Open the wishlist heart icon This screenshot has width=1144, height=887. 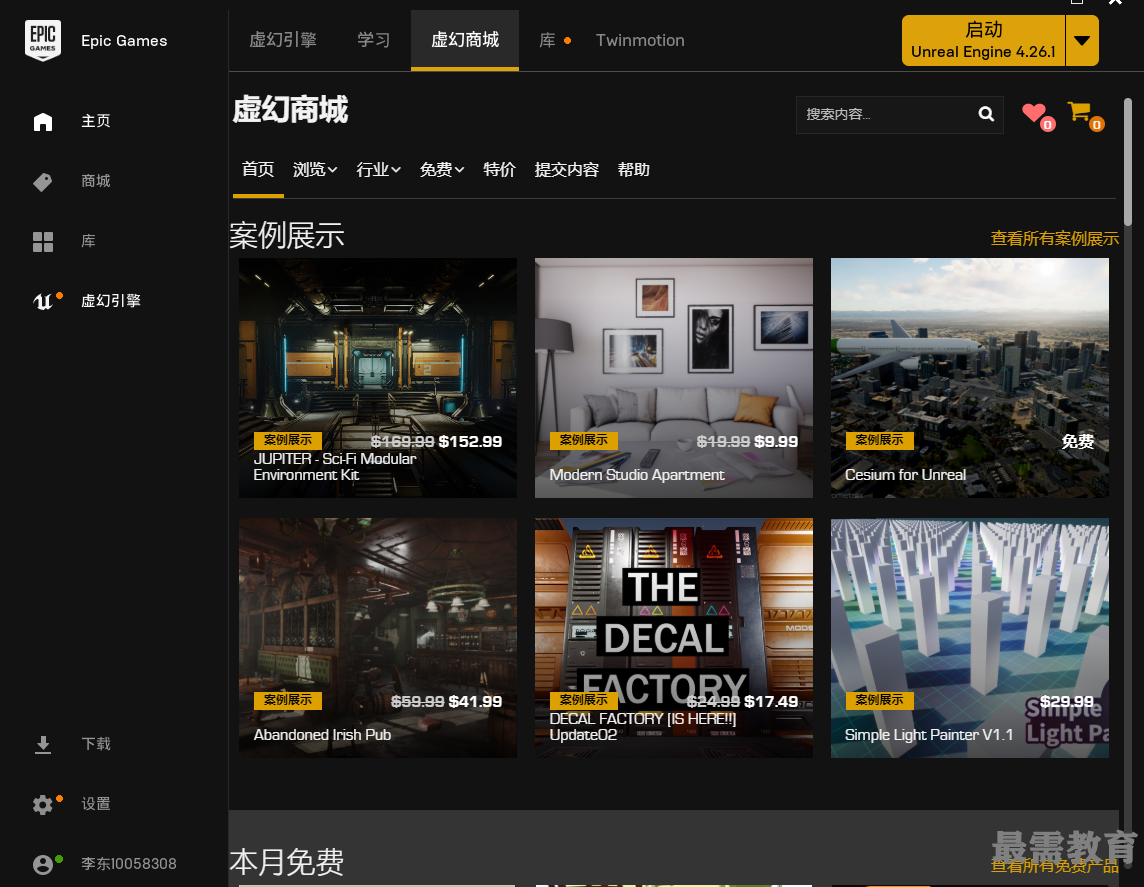coord(1034,113)
